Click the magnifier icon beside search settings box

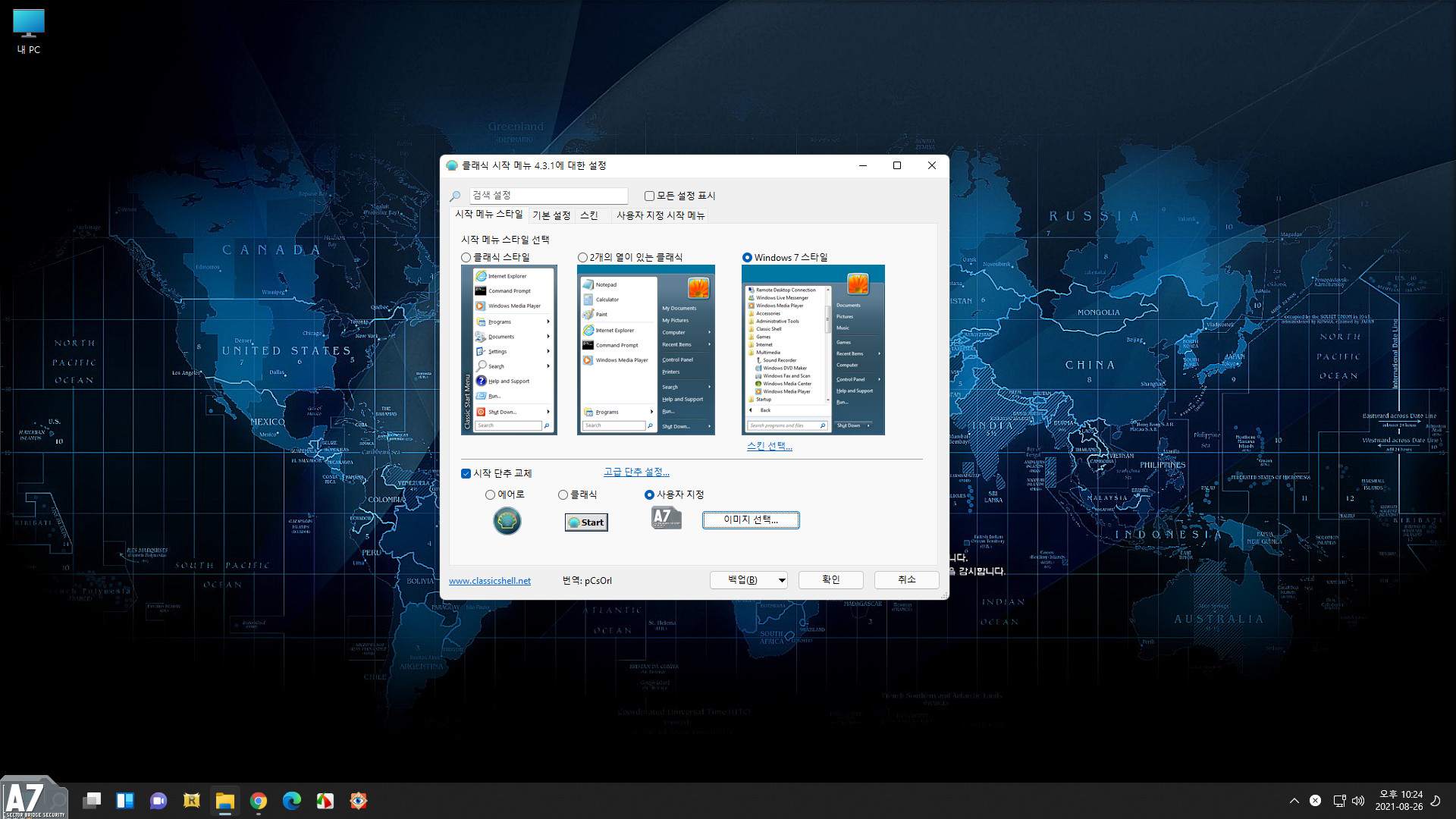455,196
